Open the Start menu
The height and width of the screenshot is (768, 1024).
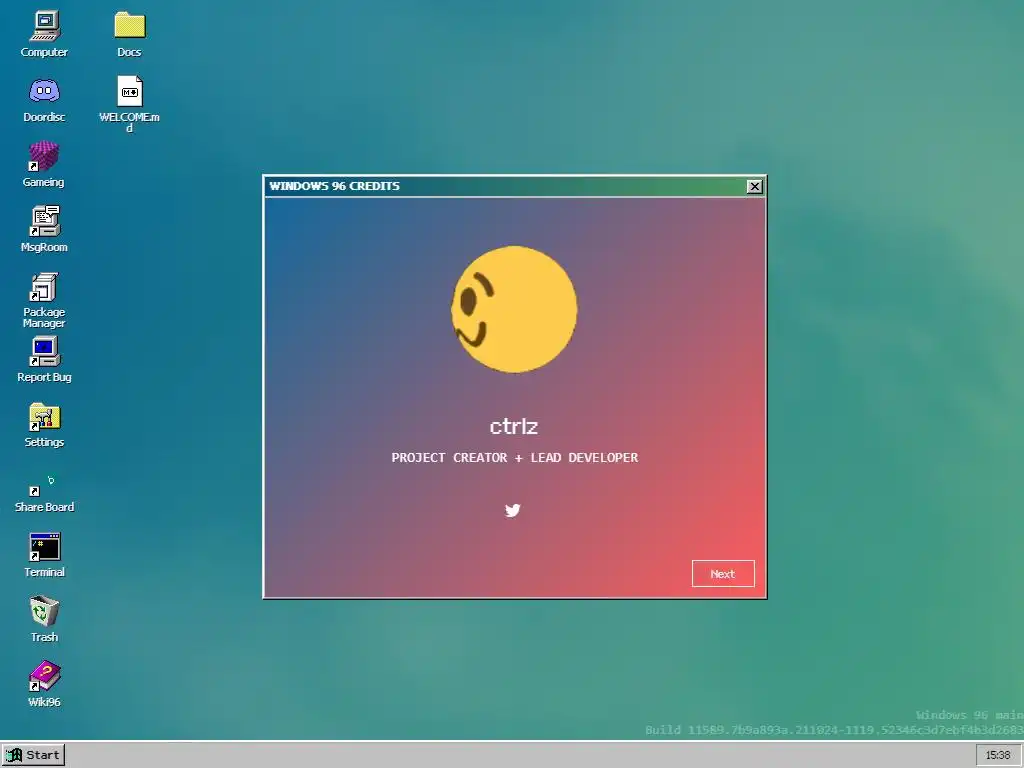tap(33, 755)
